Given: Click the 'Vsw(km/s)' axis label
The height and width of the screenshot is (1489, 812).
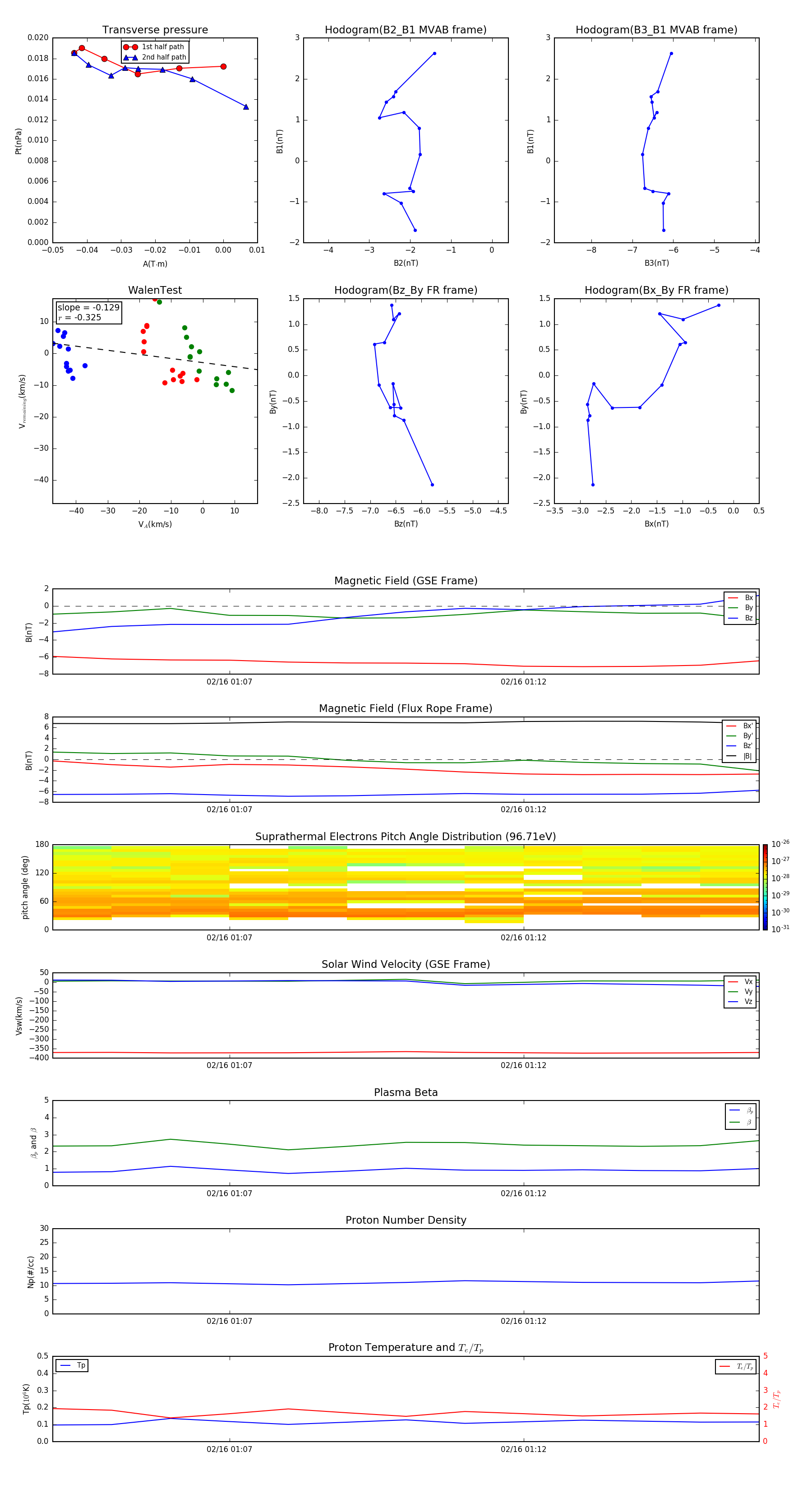Looking at the screenshot, I should click(18, 1016).
